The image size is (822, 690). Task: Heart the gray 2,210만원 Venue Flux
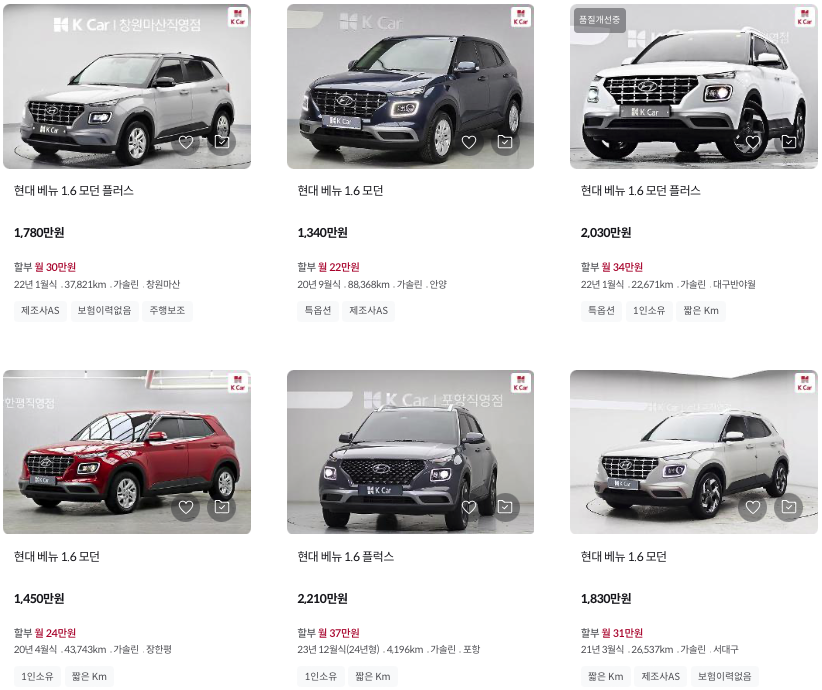[469, 507]
